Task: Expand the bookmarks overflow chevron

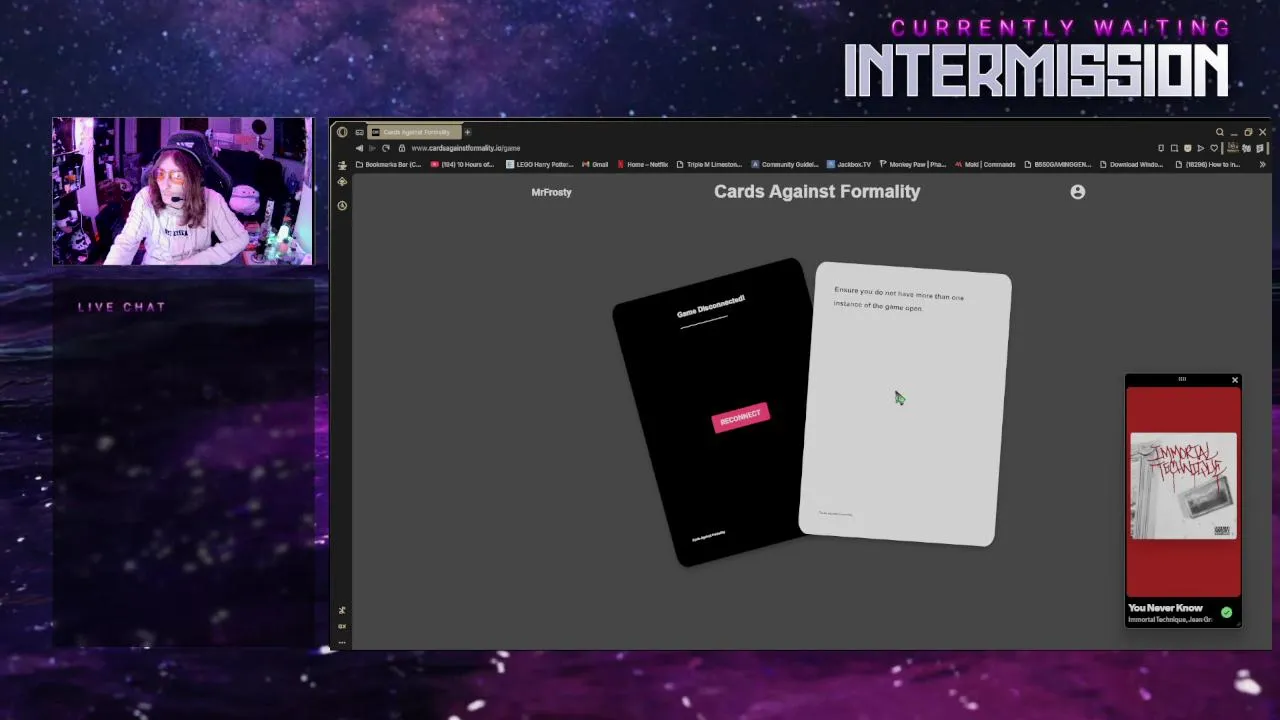Action: pos(1262,165)
